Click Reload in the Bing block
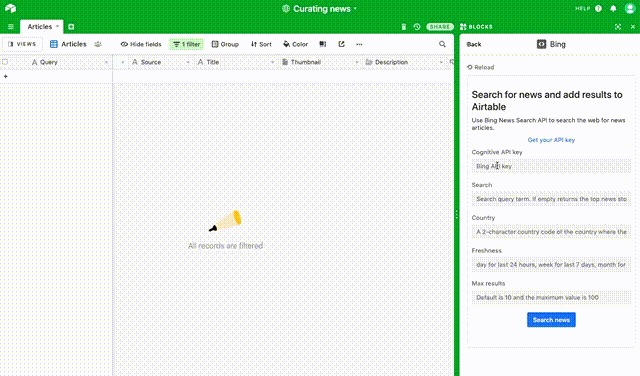 click(481, 67)
